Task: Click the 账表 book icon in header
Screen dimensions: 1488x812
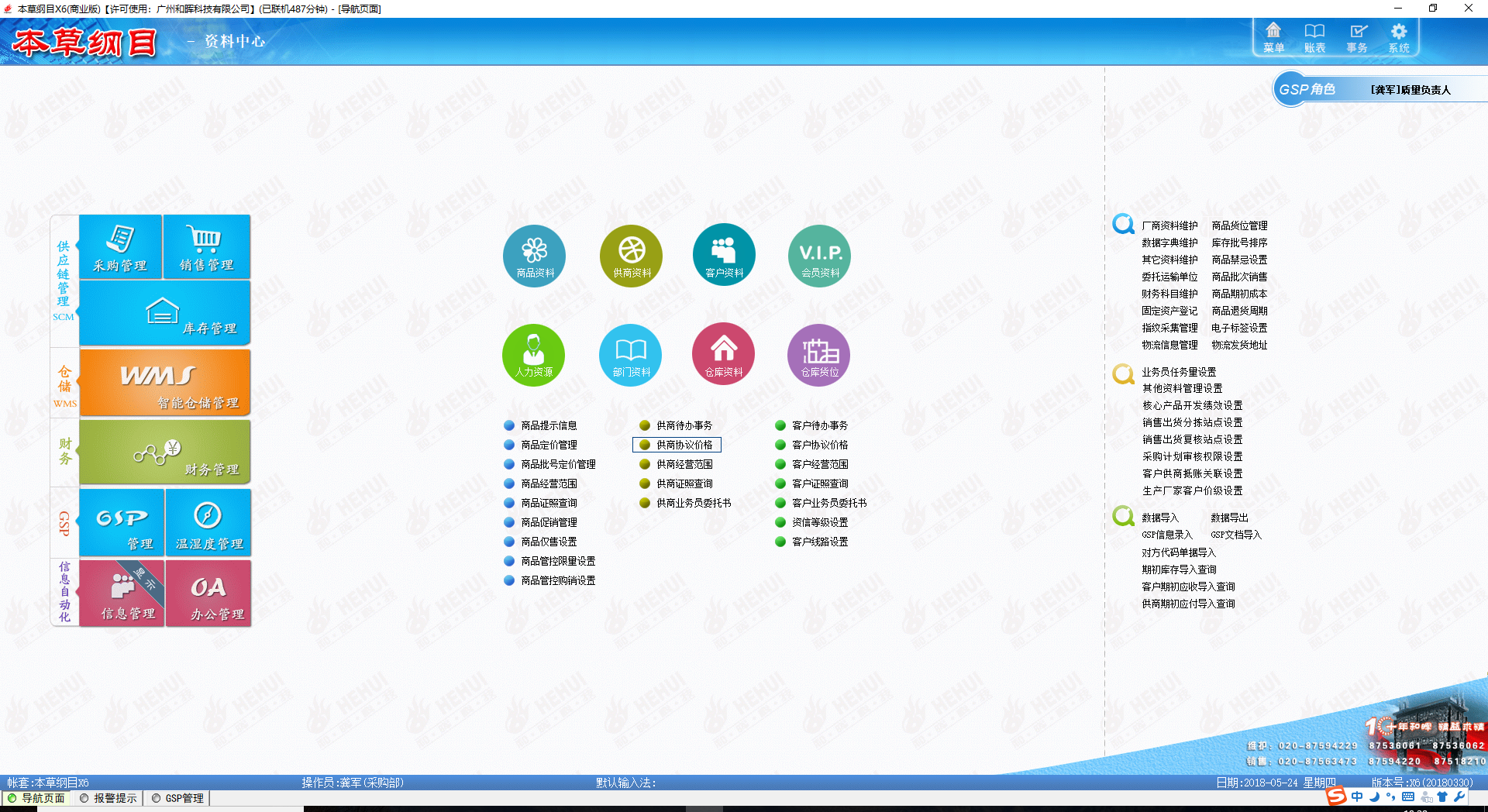Action: pyautogui.click(x=1314, y=37)
